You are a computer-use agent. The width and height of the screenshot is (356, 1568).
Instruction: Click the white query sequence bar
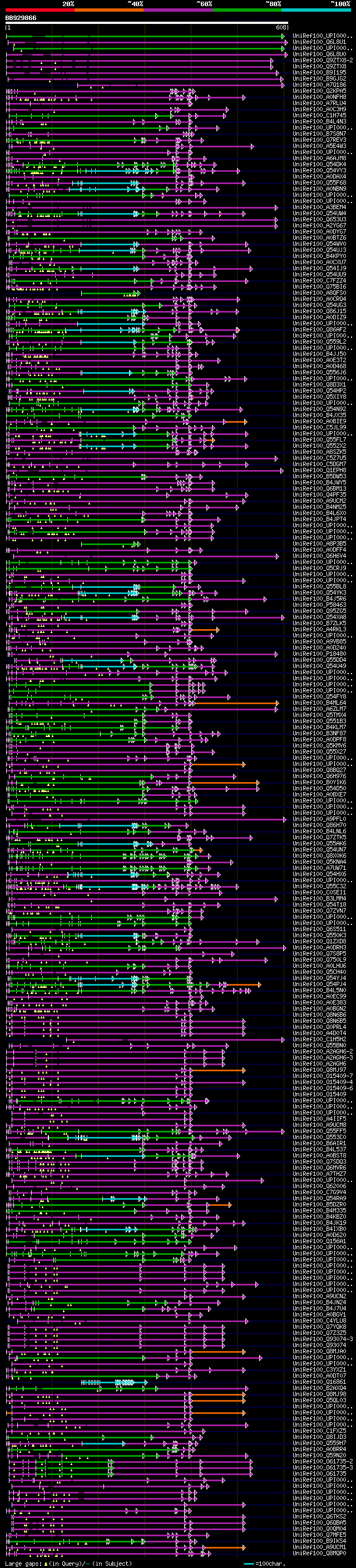147,23
